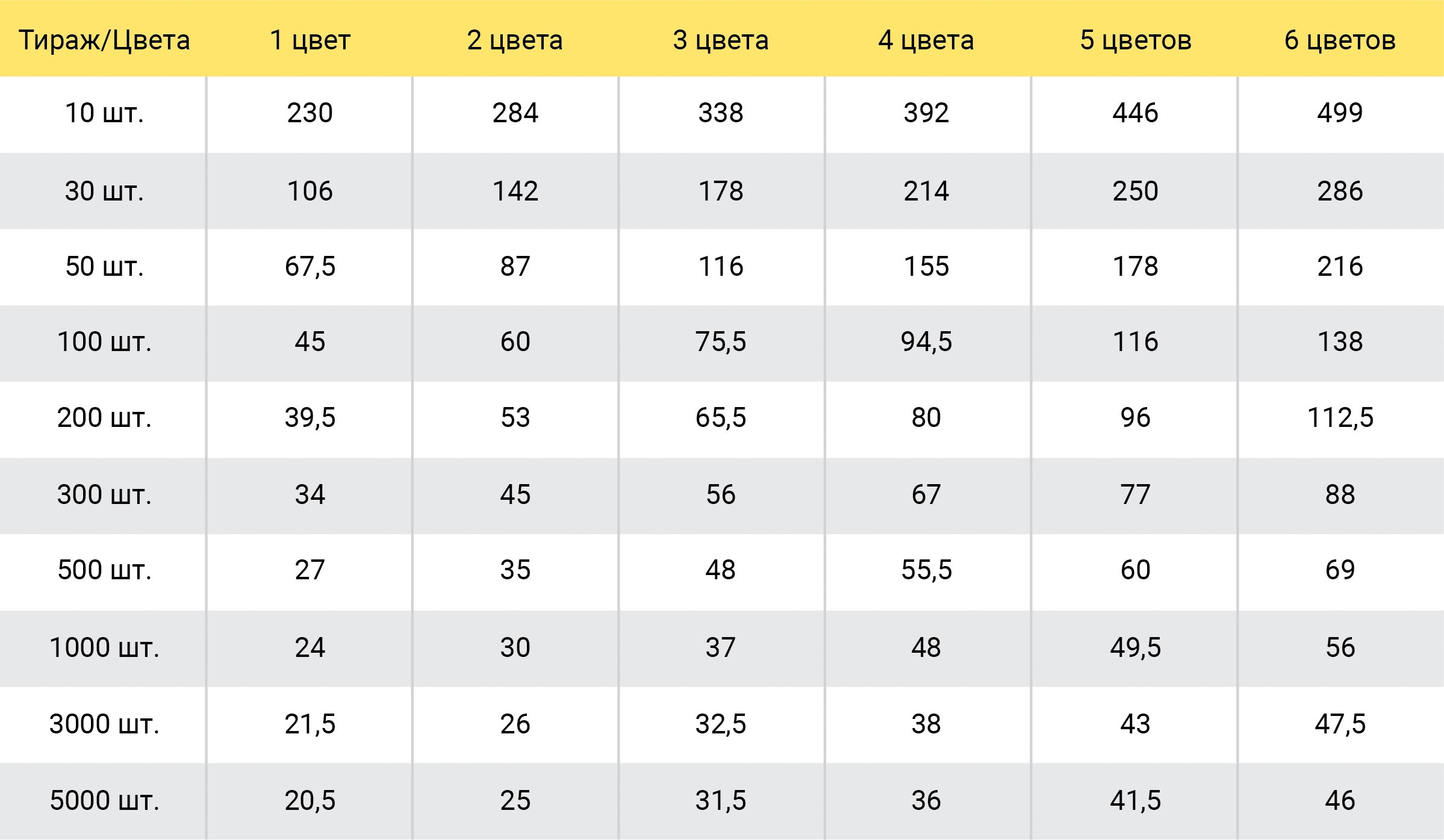Select the 94,5 value under 4 цвета

coord(926,341)
